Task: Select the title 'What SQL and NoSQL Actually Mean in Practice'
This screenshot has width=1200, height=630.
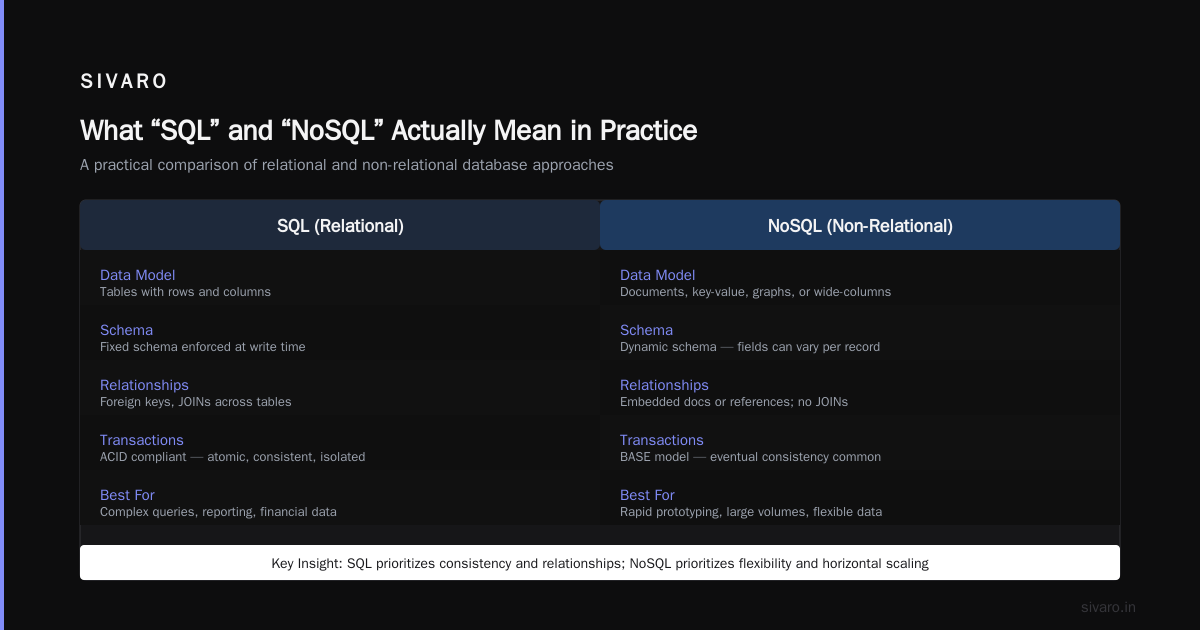Action: [389, 131]
